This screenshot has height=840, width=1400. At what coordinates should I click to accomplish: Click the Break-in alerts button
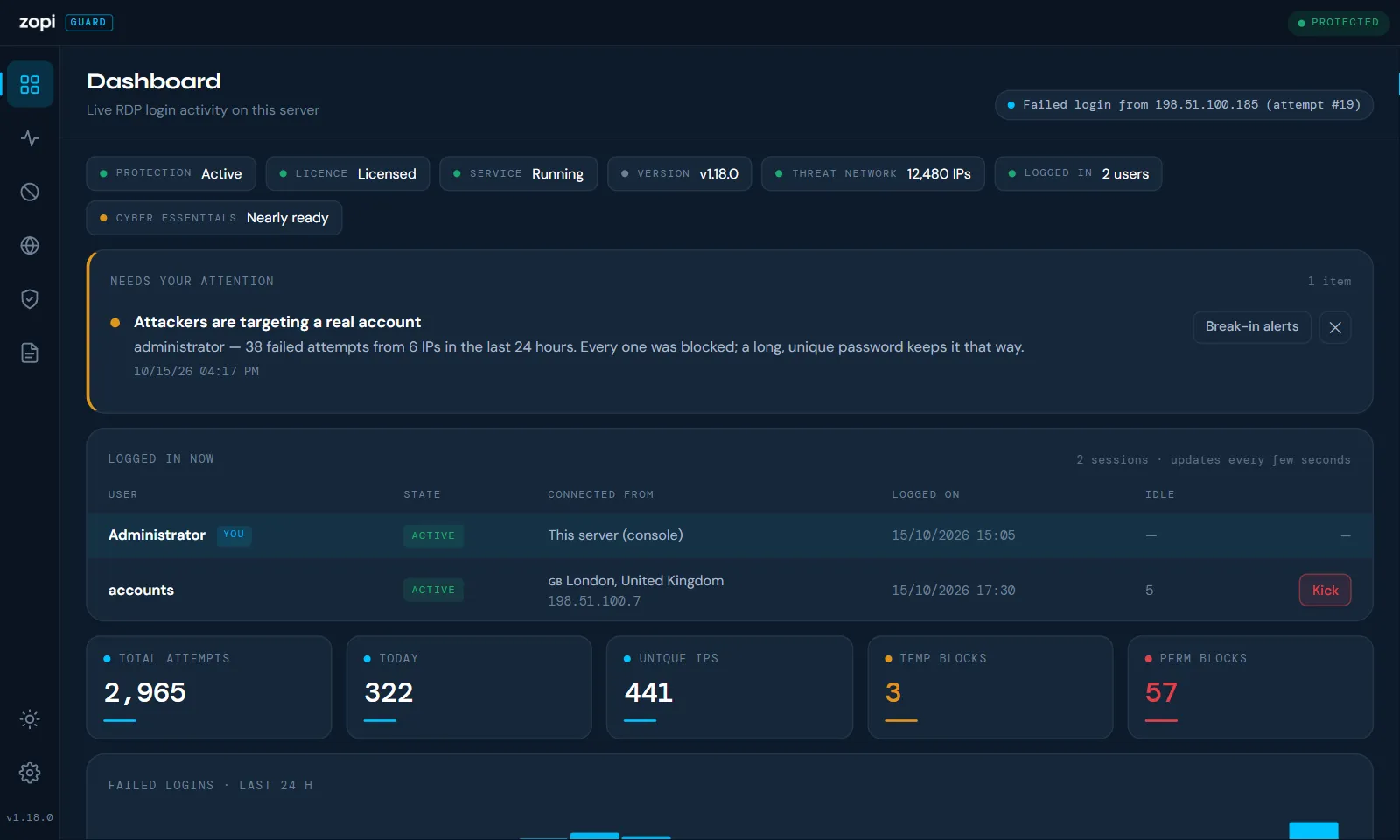(x=1252, y=326)
